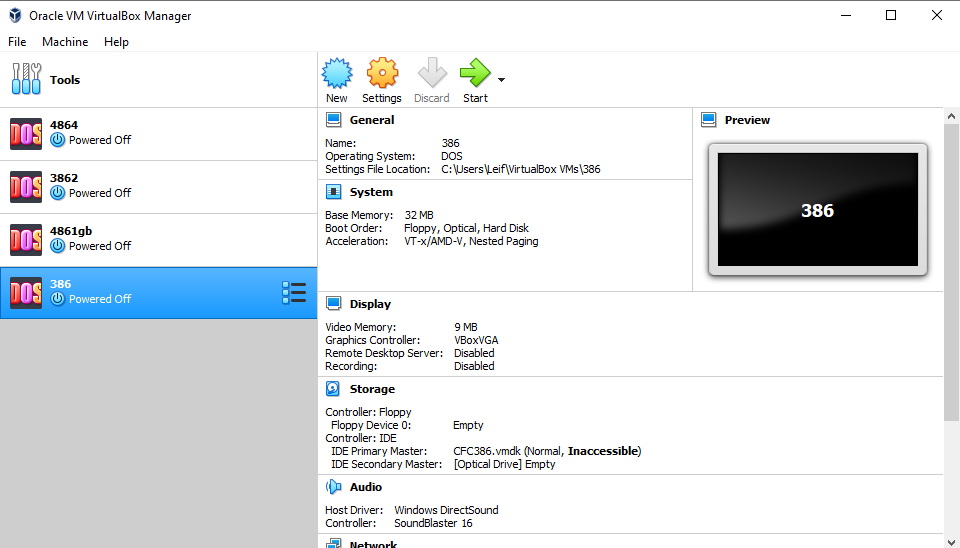The width and height of the screenshot is (960, 548).
Task: Click 'Floppy, Optical, Hard Disk' boot order
Action: [466, 228]
